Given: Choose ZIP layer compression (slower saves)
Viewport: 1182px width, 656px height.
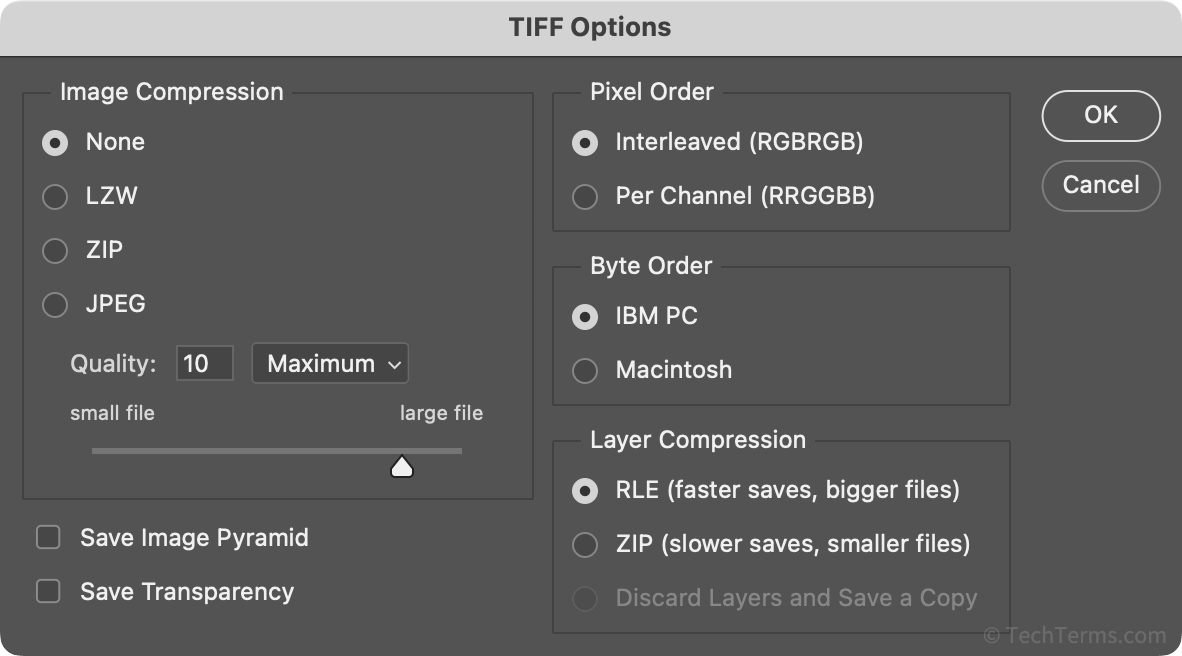Looking at the screenshot, I should coord(584,545).
